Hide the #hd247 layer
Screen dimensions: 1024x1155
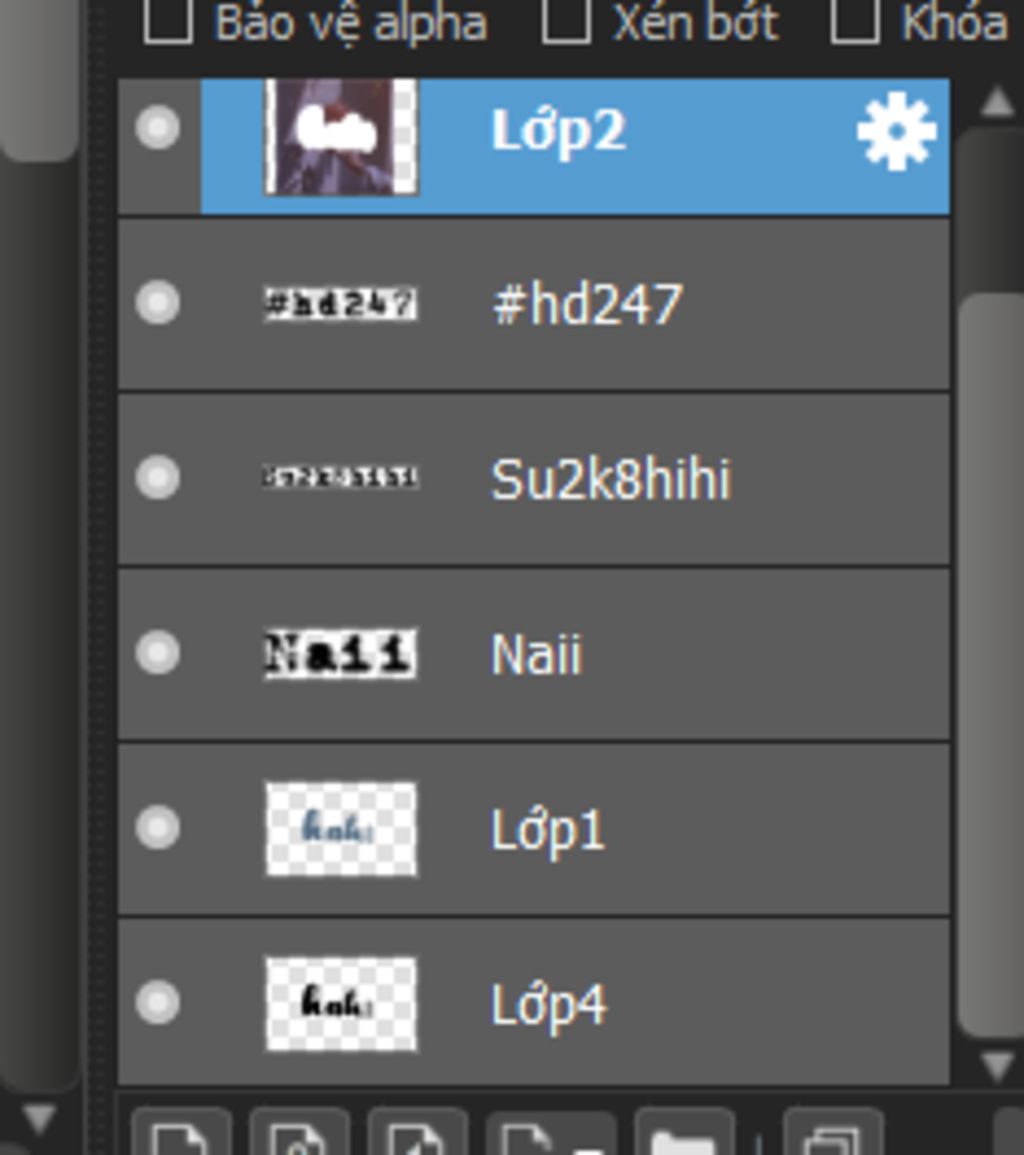[x=158, y=303]
